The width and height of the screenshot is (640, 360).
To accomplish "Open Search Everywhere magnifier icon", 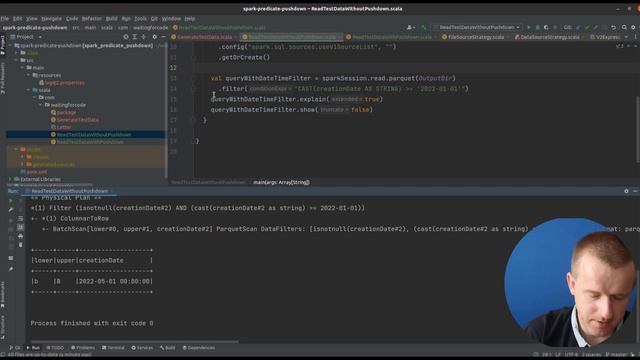I will tap(624, 27).
